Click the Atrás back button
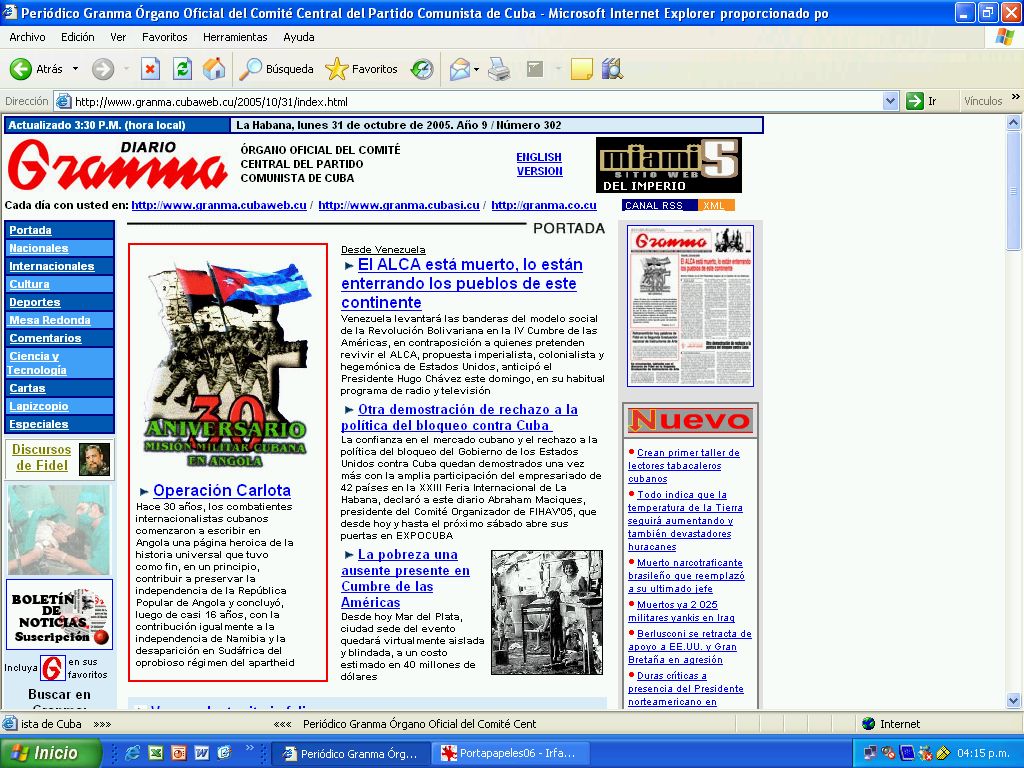 [37, 69]
